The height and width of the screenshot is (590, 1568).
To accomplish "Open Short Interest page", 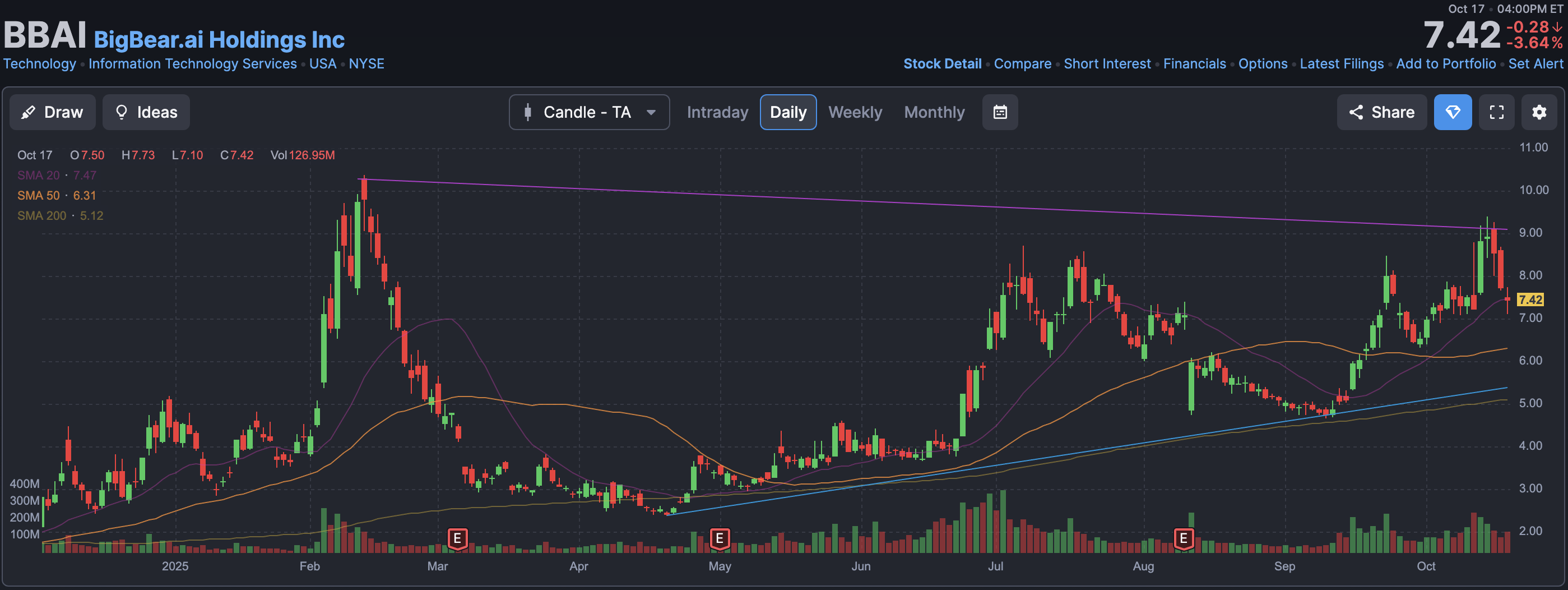I will tap(1107, 64).
